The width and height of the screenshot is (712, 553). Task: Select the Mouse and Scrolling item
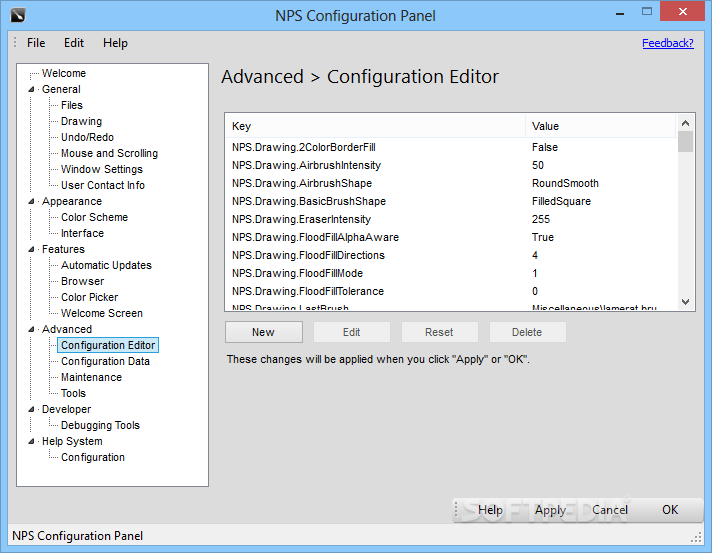(x=109, y=153)
